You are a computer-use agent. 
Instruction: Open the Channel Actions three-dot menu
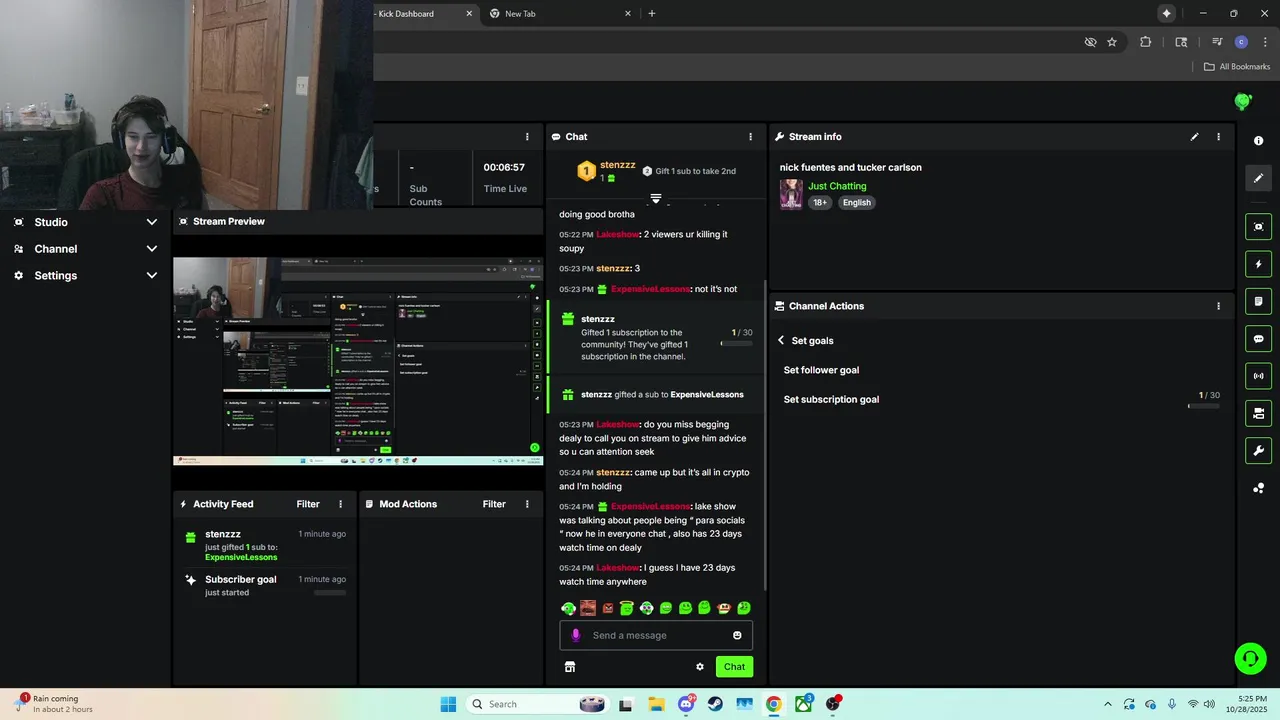1218,306
